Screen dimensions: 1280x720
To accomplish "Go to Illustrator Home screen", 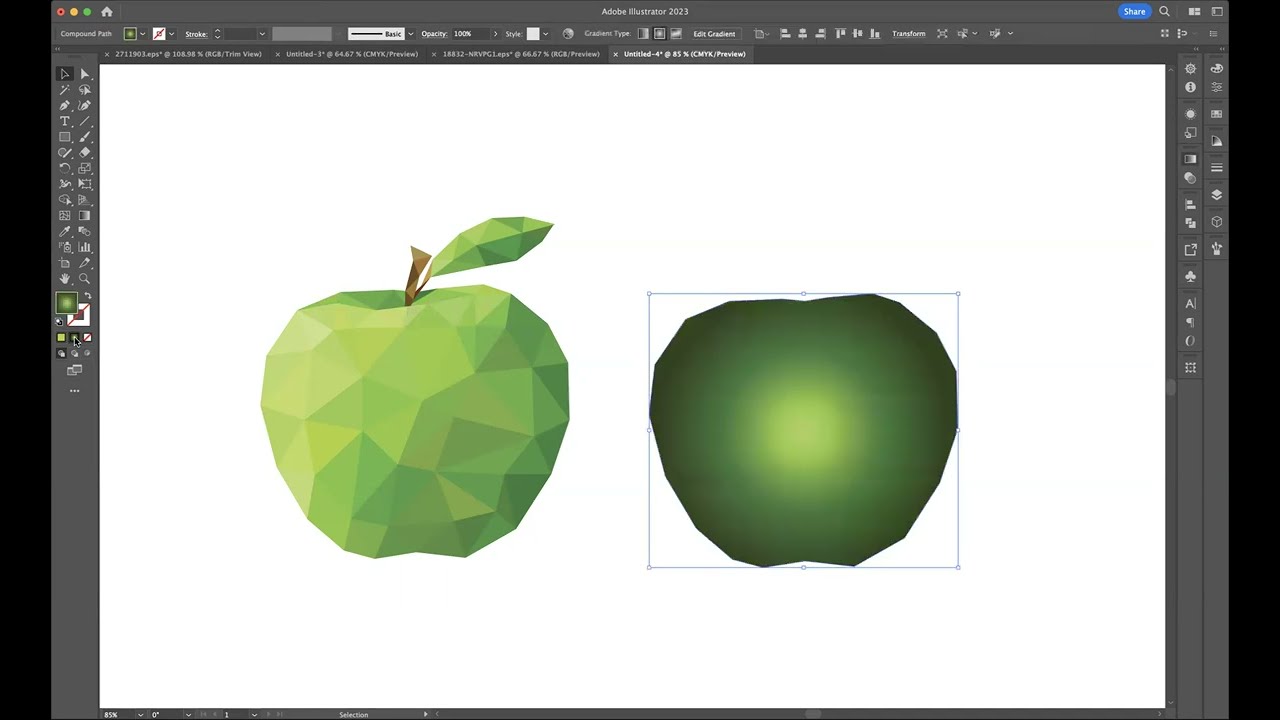I will coord(107,12).
